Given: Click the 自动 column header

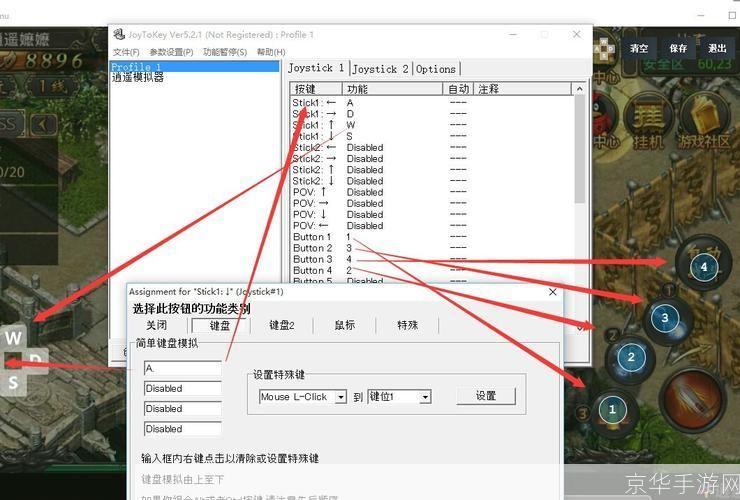Looking at the screenshot, I should click(458, 89).
